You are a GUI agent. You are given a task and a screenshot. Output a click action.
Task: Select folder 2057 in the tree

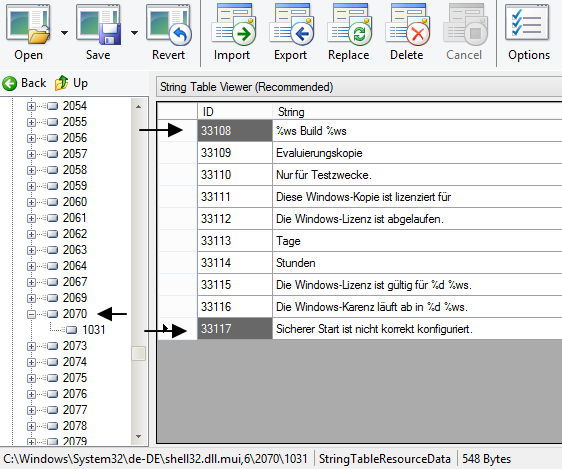coord(67,154)
